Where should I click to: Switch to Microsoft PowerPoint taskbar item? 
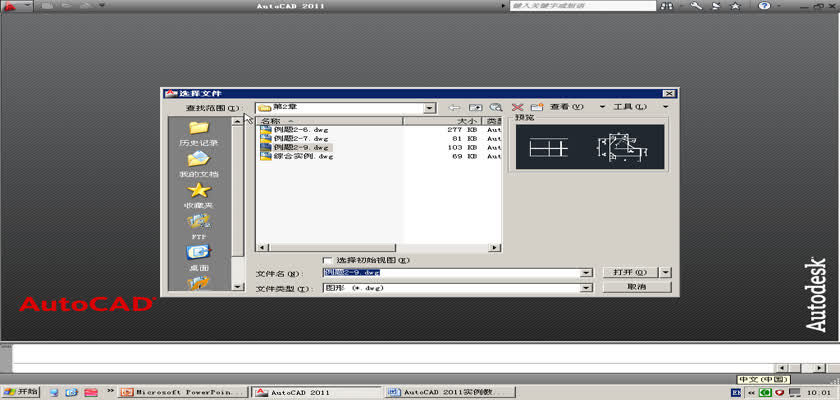click(184, 393)
